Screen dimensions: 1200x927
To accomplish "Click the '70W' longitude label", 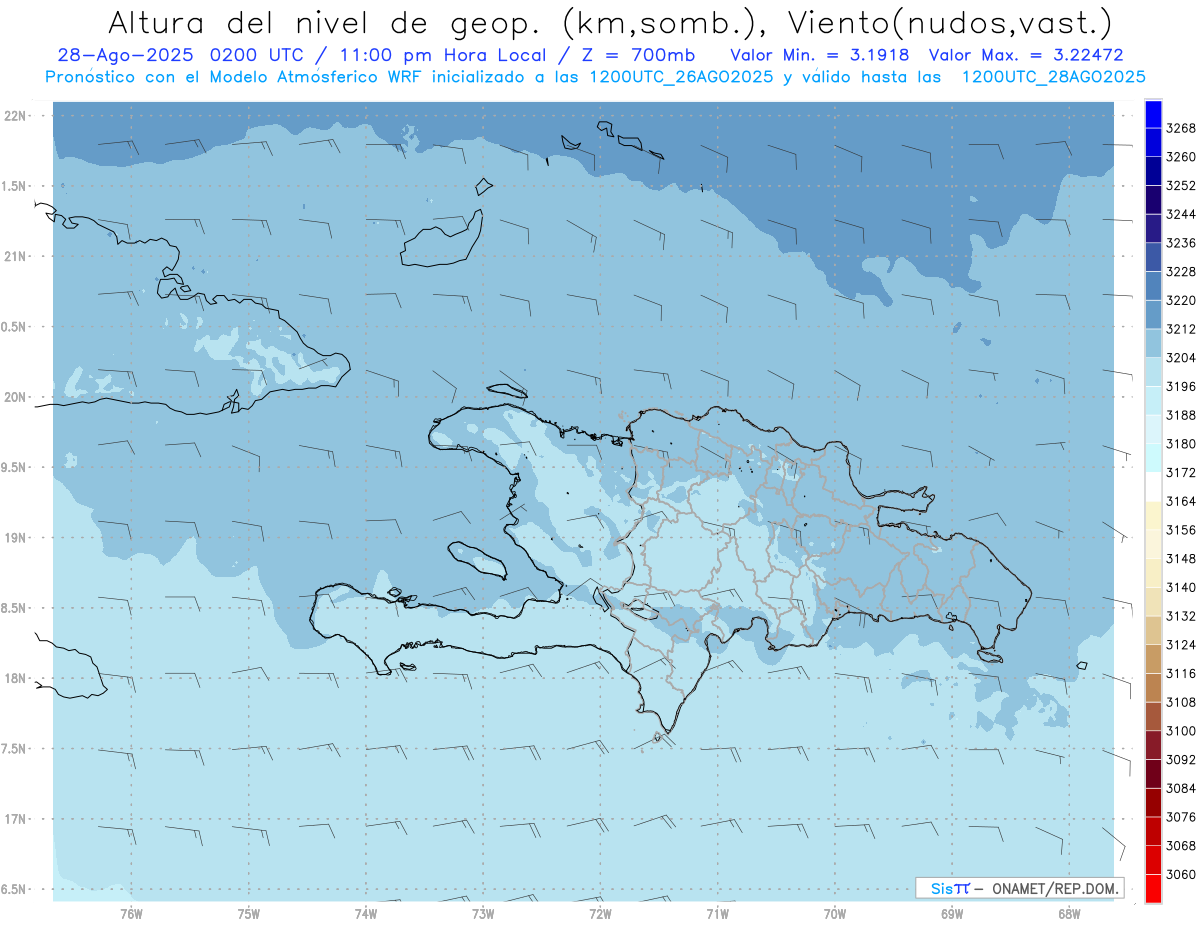I will click(x=835, y=913).
